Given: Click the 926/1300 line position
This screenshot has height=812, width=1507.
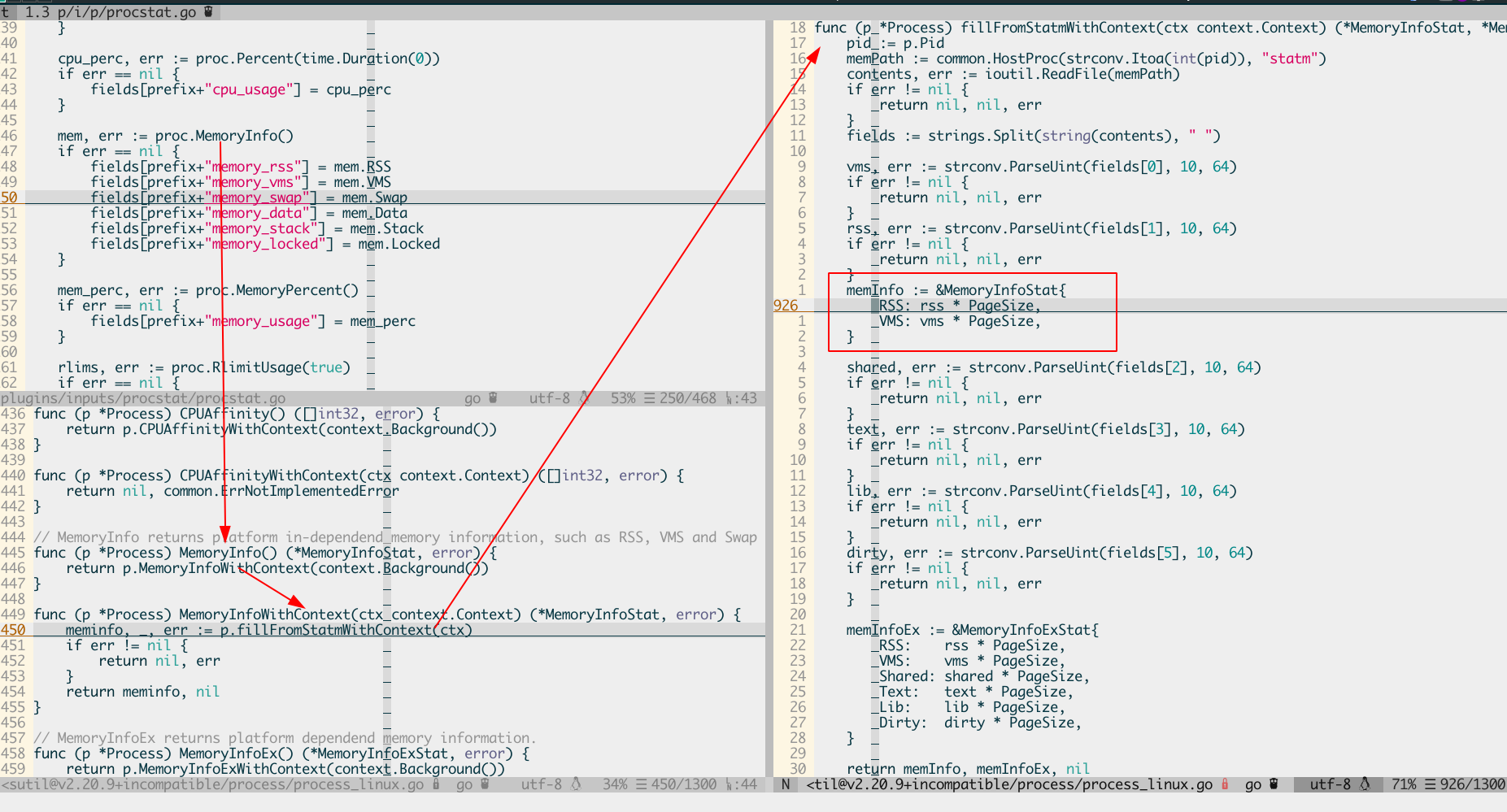Looking at the screenshot, I should click(1473, 784).
